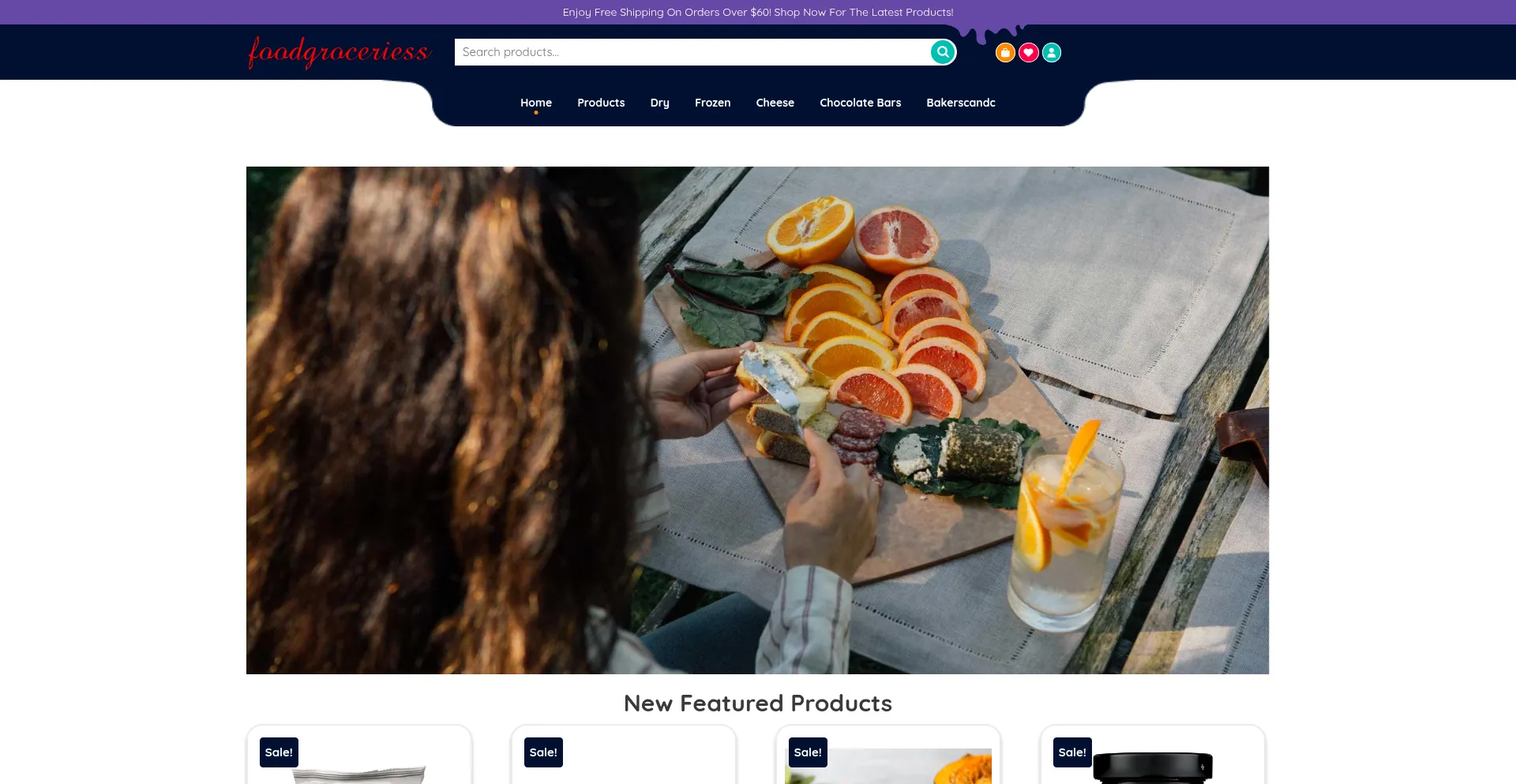Screen dimensions: 1516x784
Task: Click the citrus platter hero image
Action: [x=758, y=420]
